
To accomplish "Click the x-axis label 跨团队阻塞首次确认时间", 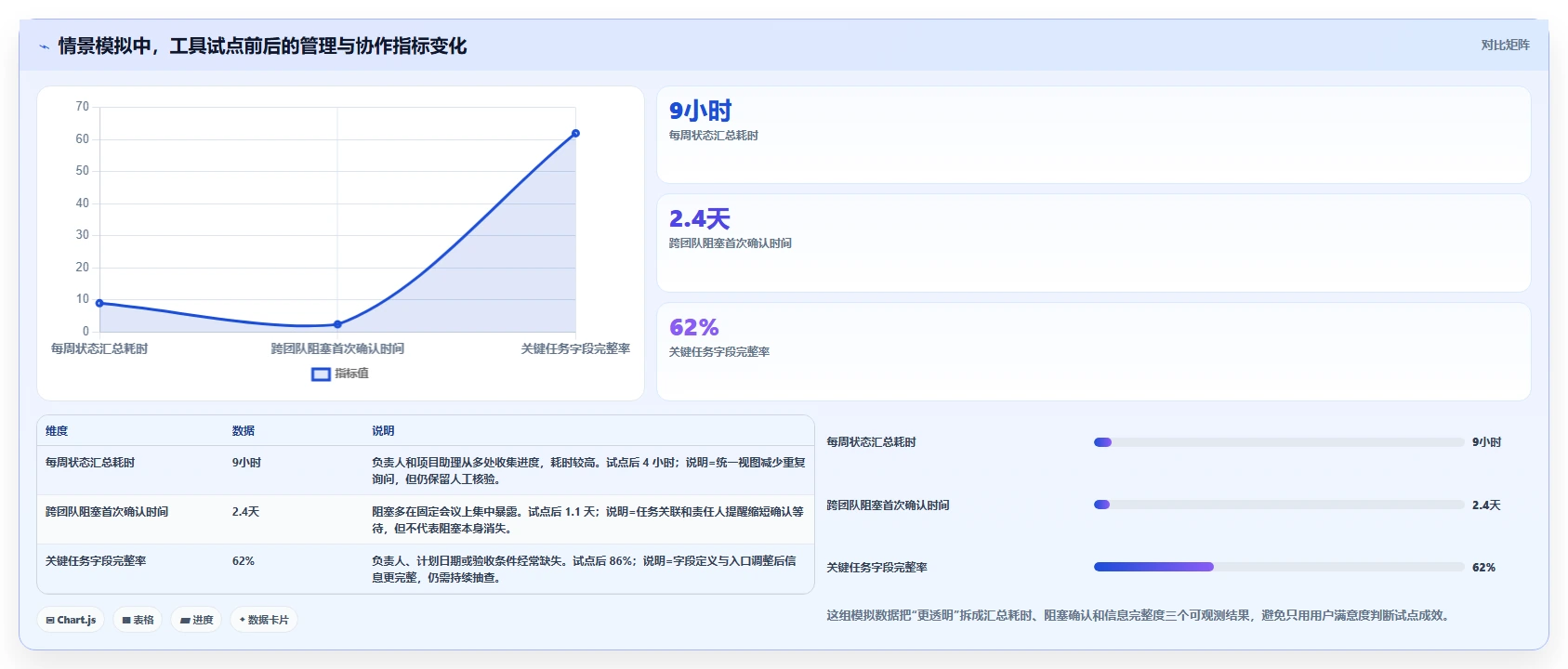I will coord(337,348).
